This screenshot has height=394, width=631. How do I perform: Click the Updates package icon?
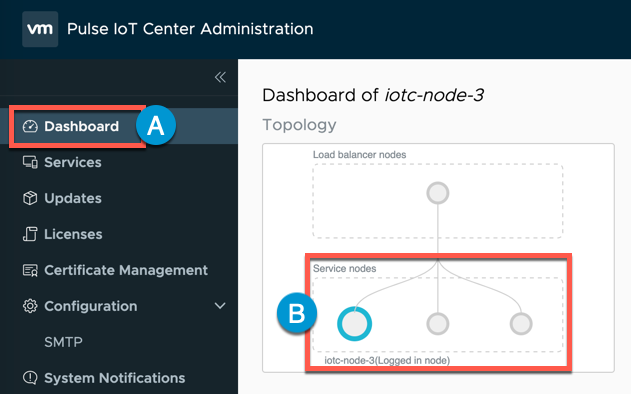pyautogui.click(x=30, y=198)
